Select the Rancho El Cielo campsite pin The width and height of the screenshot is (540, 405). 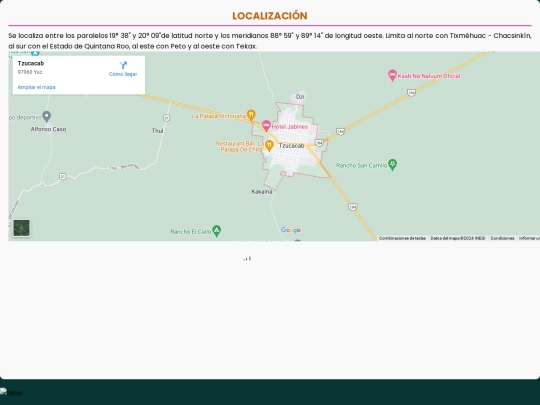coord(216,231)
